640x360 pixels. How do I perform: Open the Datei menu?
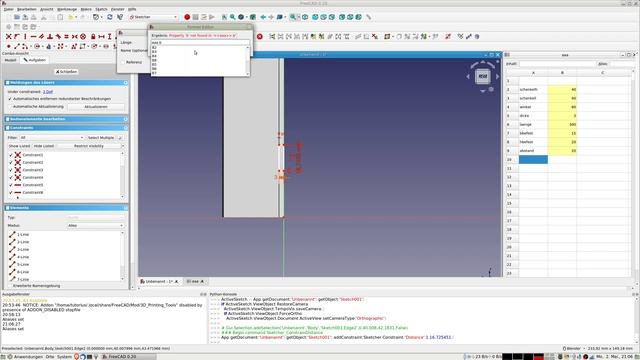[8, 9]
